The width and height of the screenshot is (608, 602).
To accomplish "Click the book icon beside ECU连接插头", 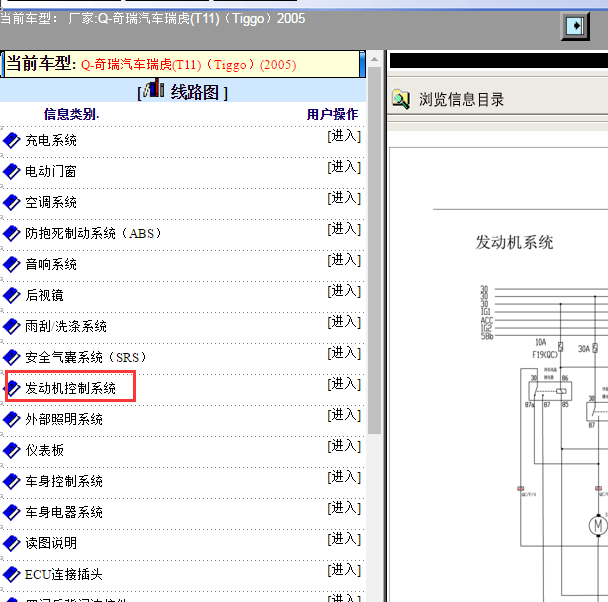I will coord(12,574).
